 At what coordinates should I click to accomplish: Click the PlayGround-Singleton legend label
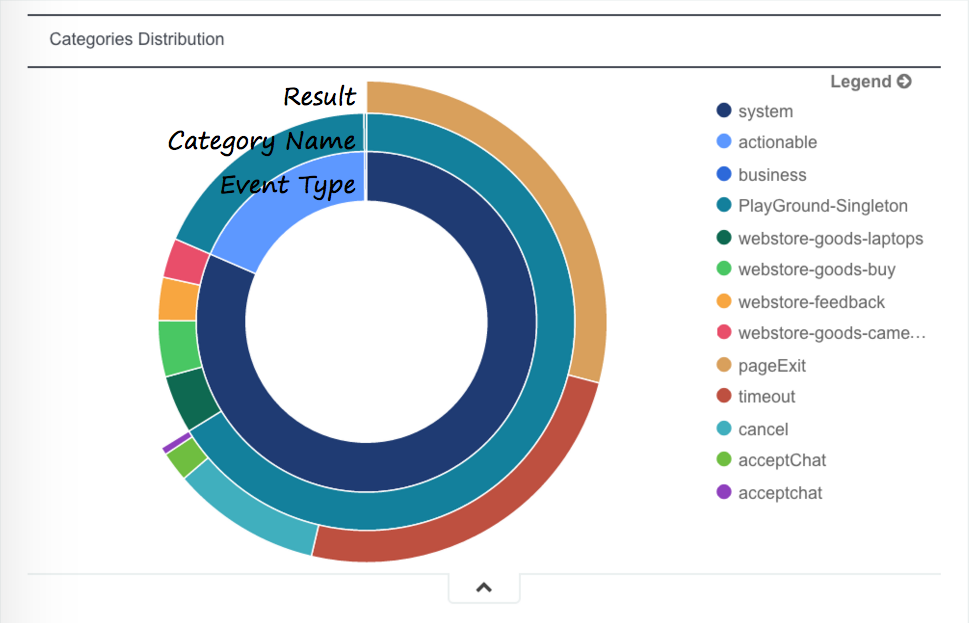823,206
